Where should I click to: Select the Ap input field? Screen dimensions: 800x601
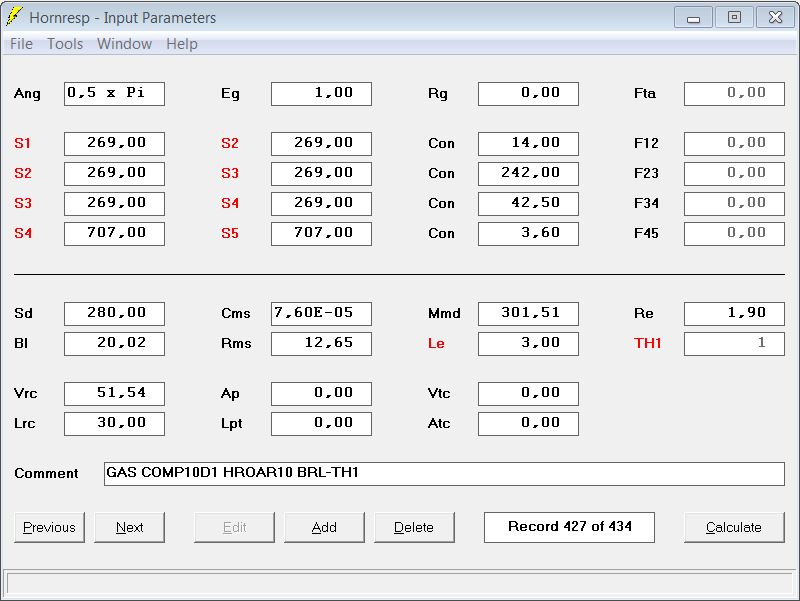tap(321, 393)
